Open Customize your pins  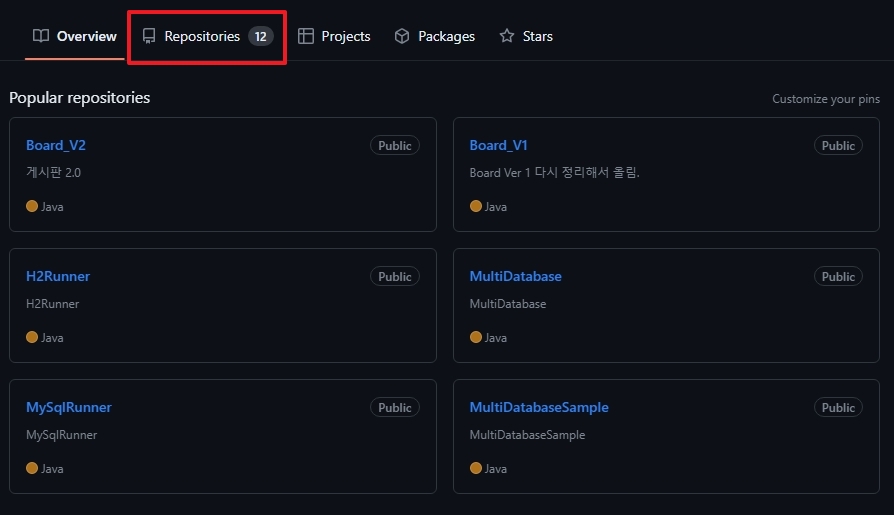[826, 99]
